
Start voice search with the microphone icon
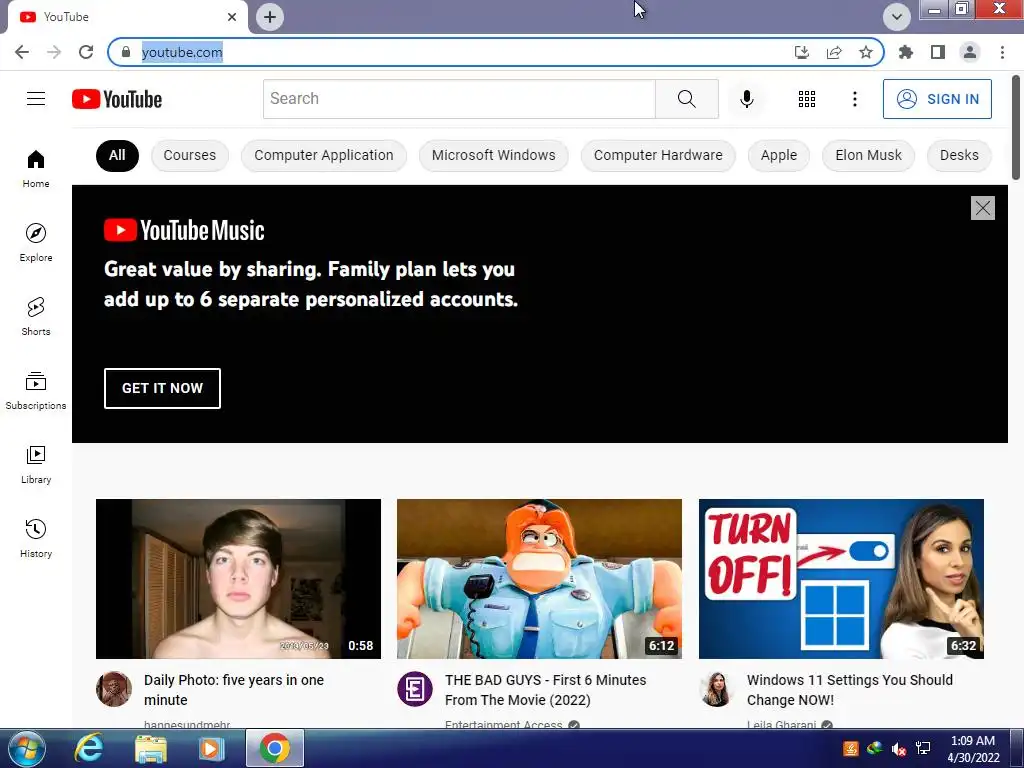tap(746, 99)
